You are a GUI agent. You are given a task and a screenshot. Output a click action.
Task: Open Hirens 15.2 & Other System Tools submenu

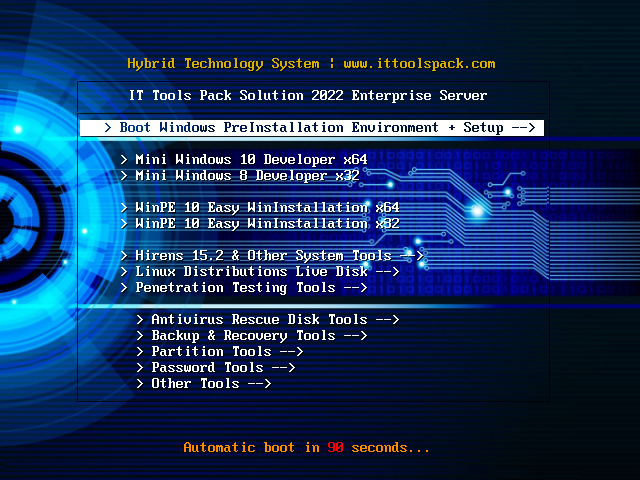[272, 256]
